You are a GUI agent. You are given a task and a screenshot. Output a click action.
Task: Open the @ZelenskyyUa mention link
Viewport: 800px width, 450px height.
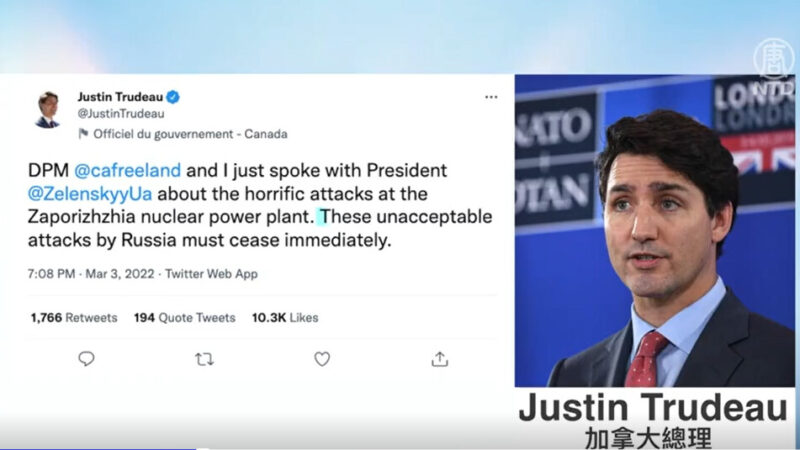point(90,194)
